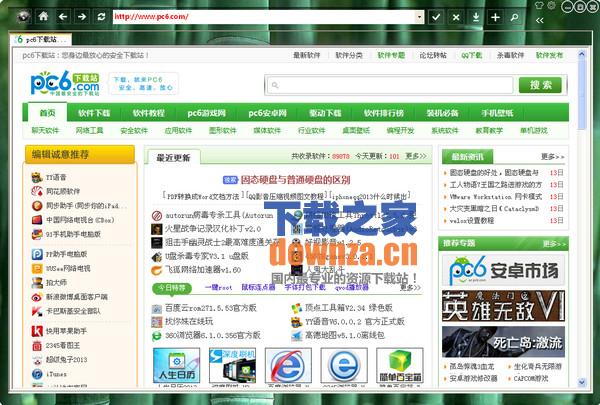
Task: Expand 更多>> next to 最新资讯
Action: tap(552, 157)
